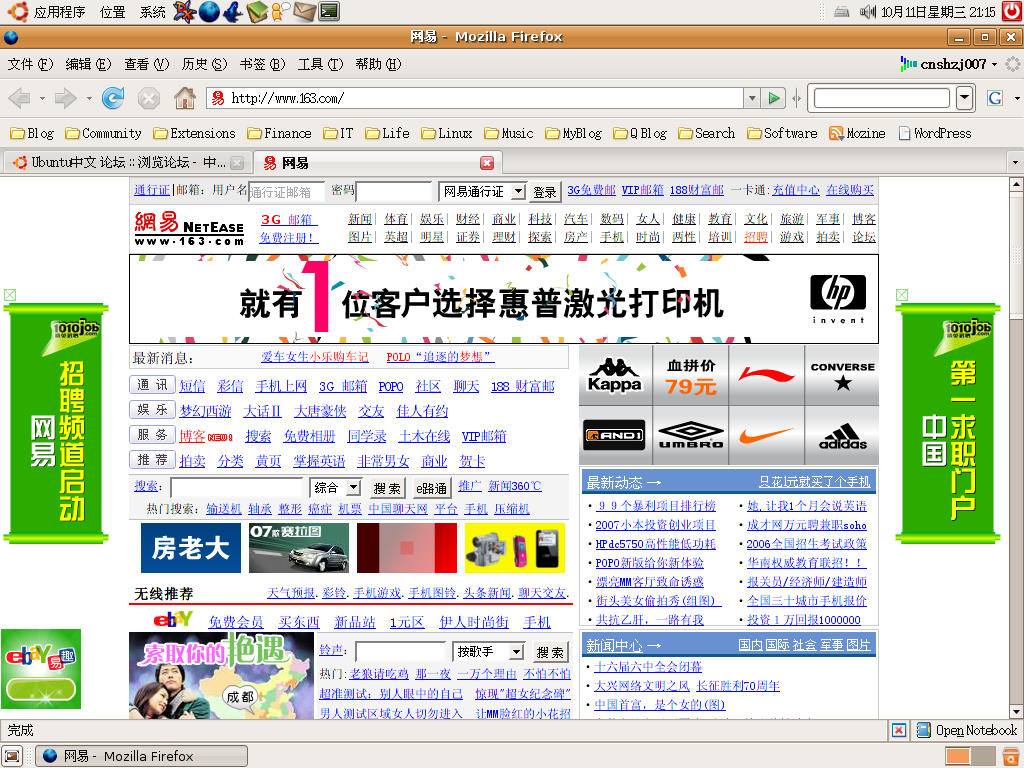The height and width of the screenshot is (768, 1024).
Task: Open the Firefox home page icon
Action: click(185, 99)
